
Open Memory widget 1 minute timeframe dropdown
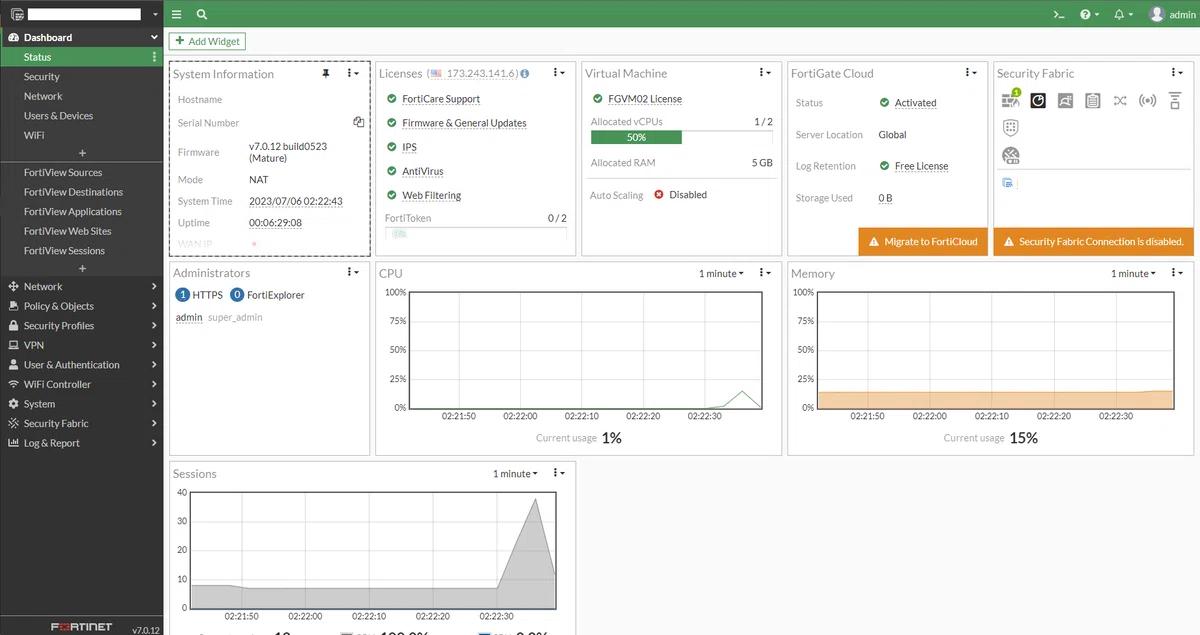[1133, 273]
